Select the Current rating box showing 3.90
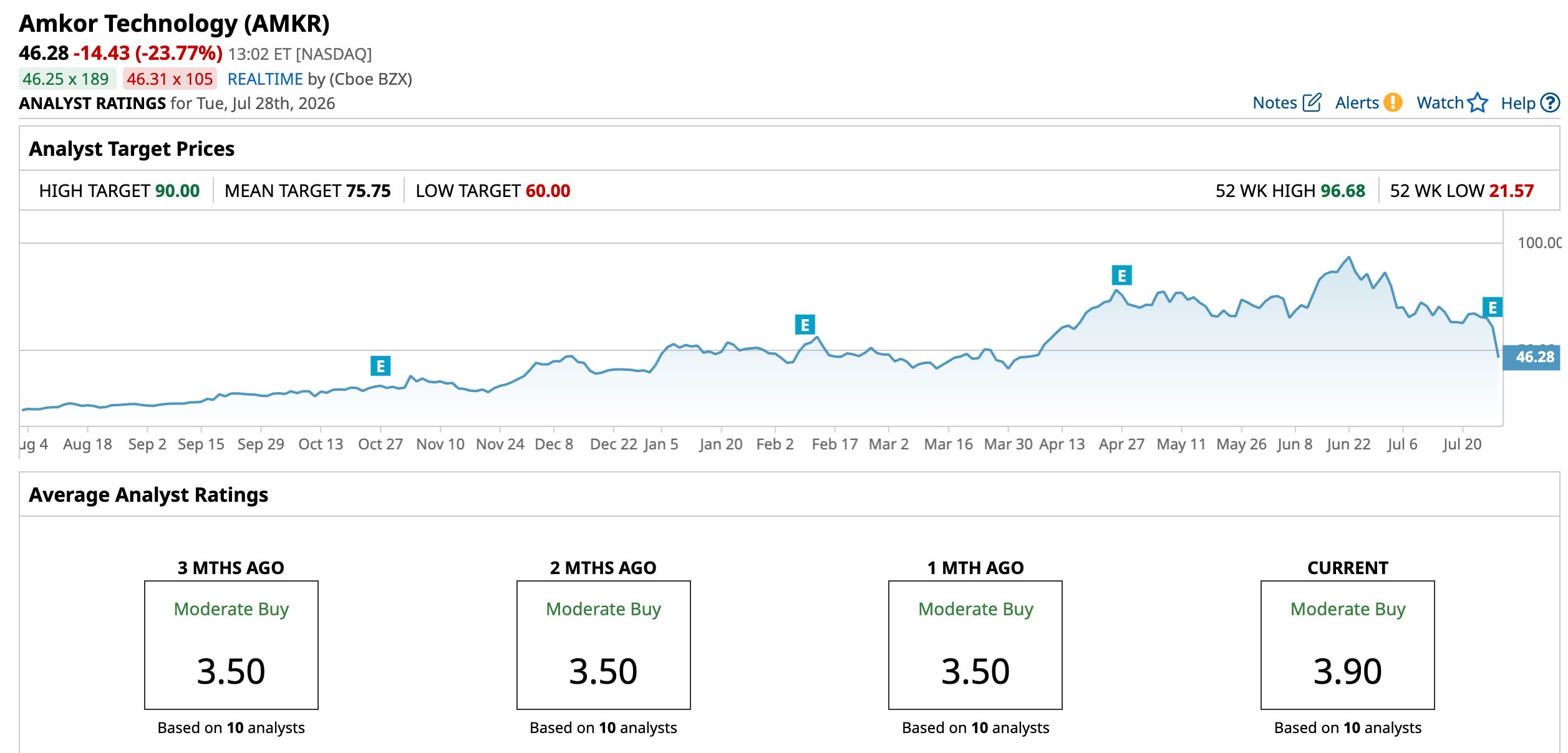The image size is (1568, 753). click(1347, 645)
